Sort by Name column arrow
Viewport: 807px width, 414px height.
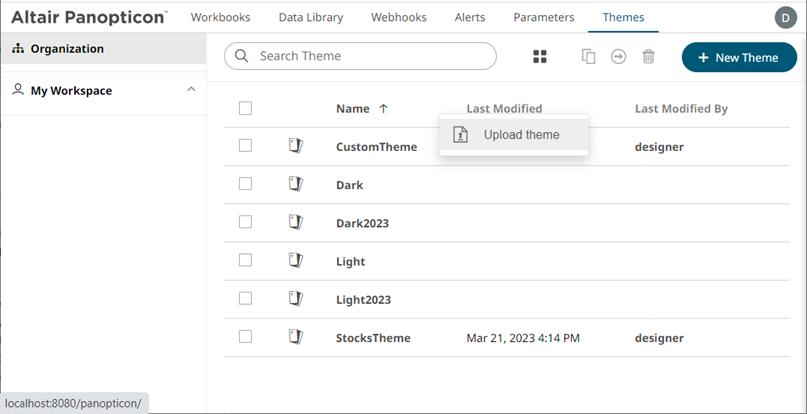coord(383,109)
